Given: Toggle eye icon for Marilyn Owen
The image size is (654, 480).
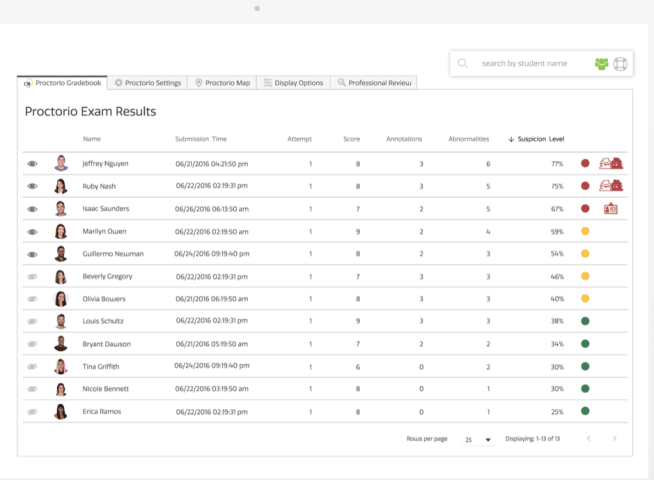Looking at the screenshot, I should (32, 231).
